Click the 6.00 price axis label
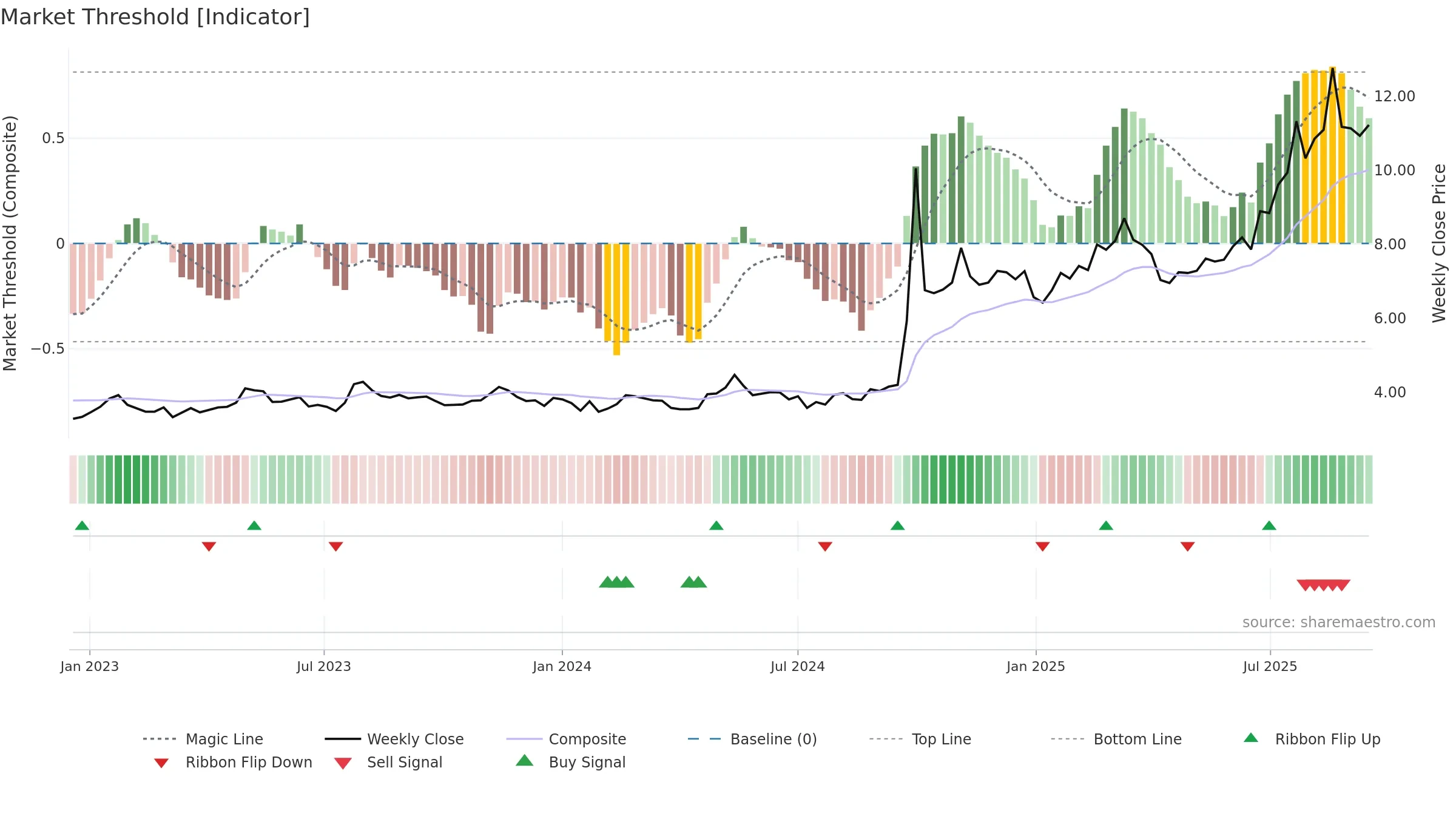Screen dimensions: 1456x819 [1390, 318]
